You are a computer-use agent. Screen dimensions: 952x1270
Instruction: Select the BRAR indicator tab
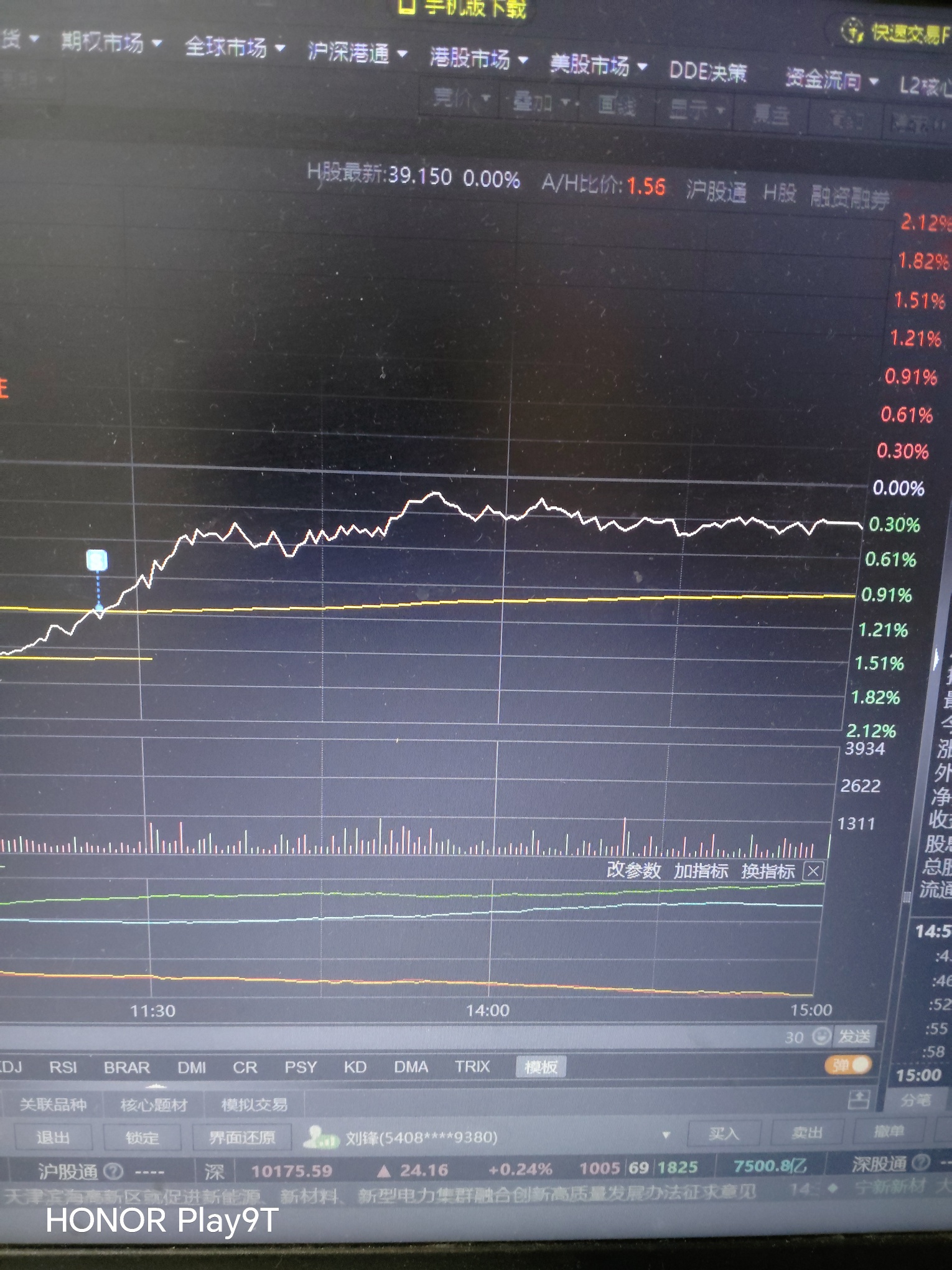click(127, 1067)
